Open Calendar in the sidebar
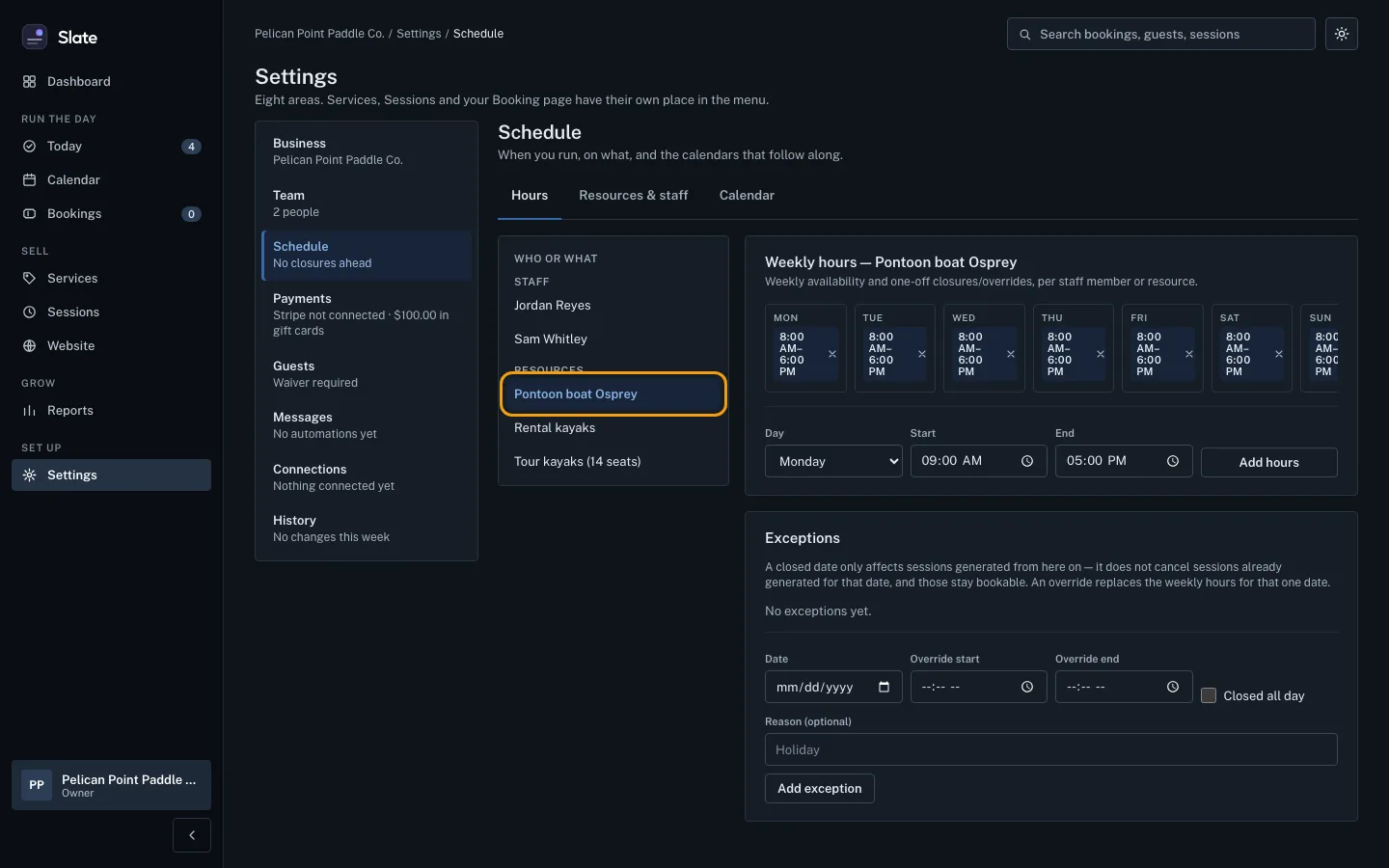This screenshot has height=868, width=1389. coord(111,180)
